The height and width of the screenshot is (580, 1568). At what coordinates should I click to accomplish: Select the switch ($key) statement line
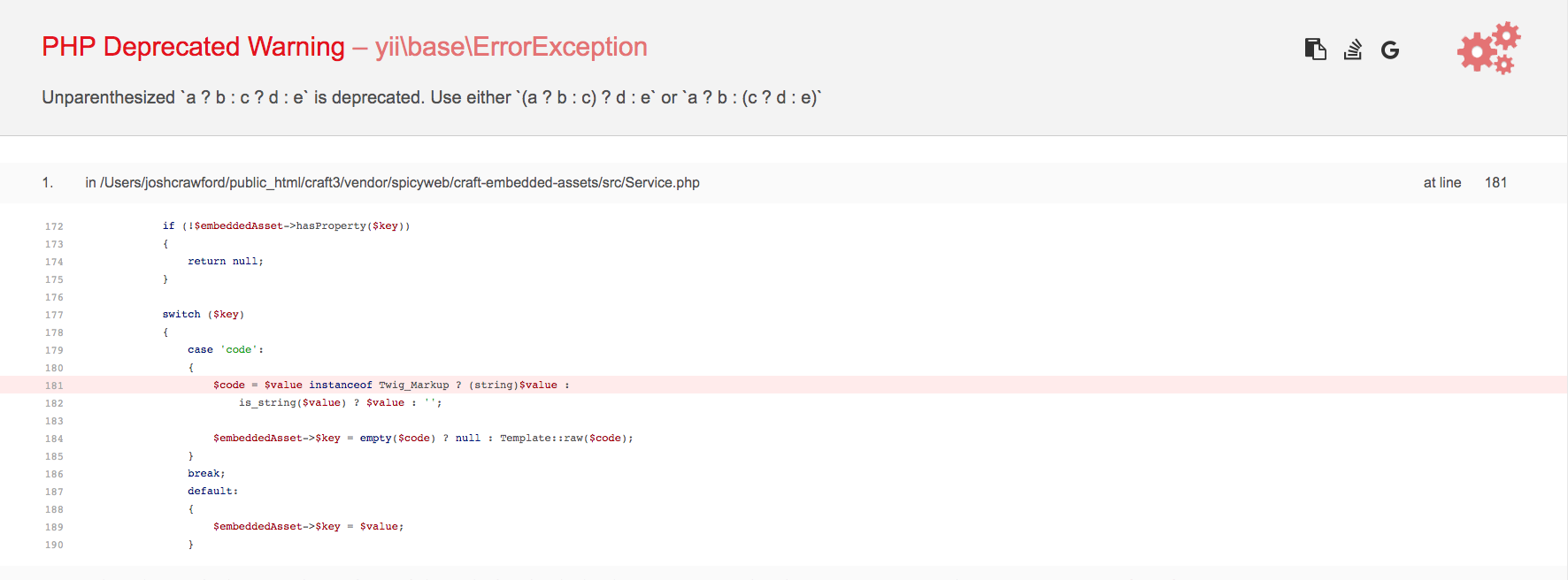point(203,314)
